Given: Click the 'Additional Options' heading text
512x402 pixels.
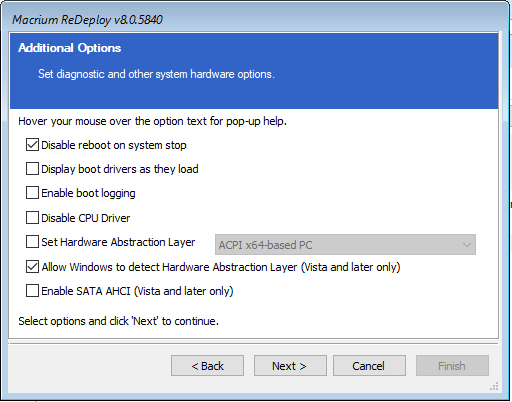Looking at the screenshot, I should (70, 48).
